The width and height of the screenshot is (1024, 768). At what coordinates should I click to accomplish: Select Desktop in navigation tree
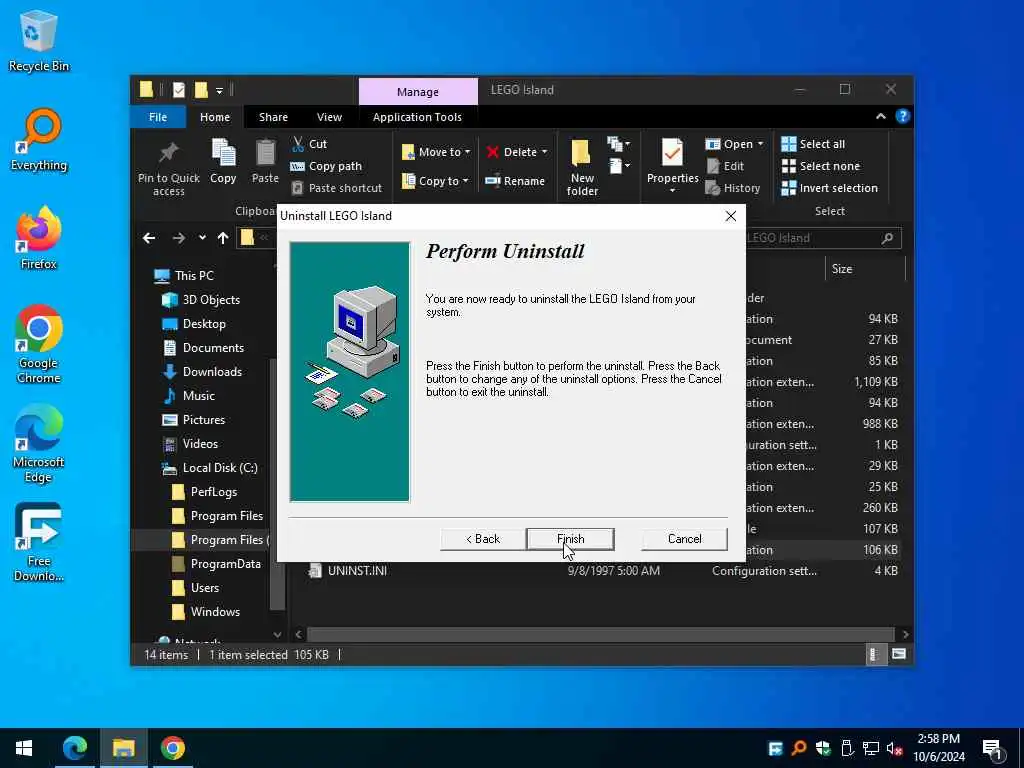[x=193, y=324]
